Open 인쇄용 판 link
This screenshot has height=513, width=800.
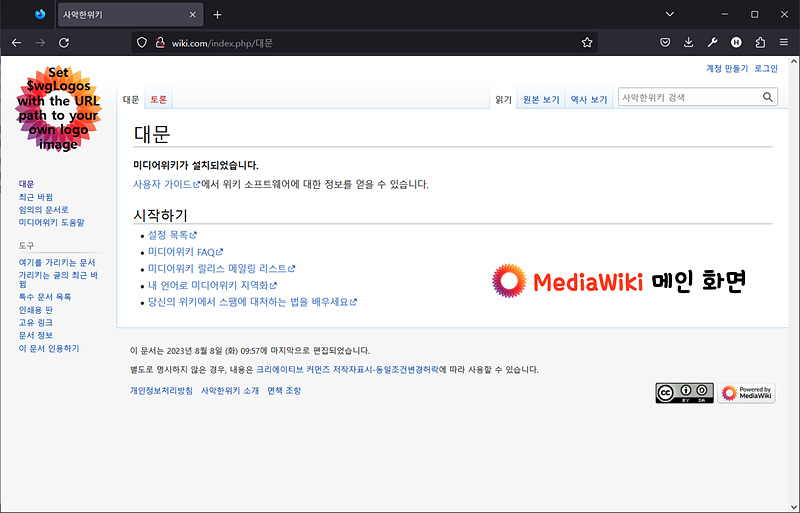pyautogui.click(x=36, y=310)
